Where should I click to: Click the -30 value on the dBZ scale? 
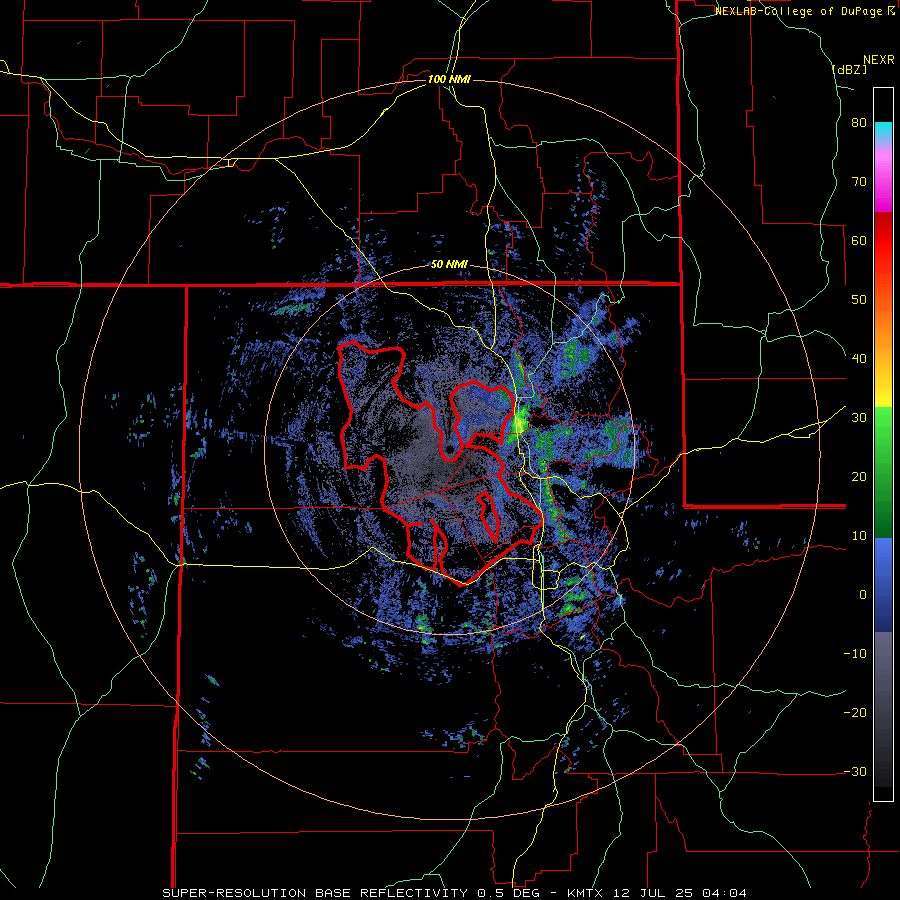855,772
